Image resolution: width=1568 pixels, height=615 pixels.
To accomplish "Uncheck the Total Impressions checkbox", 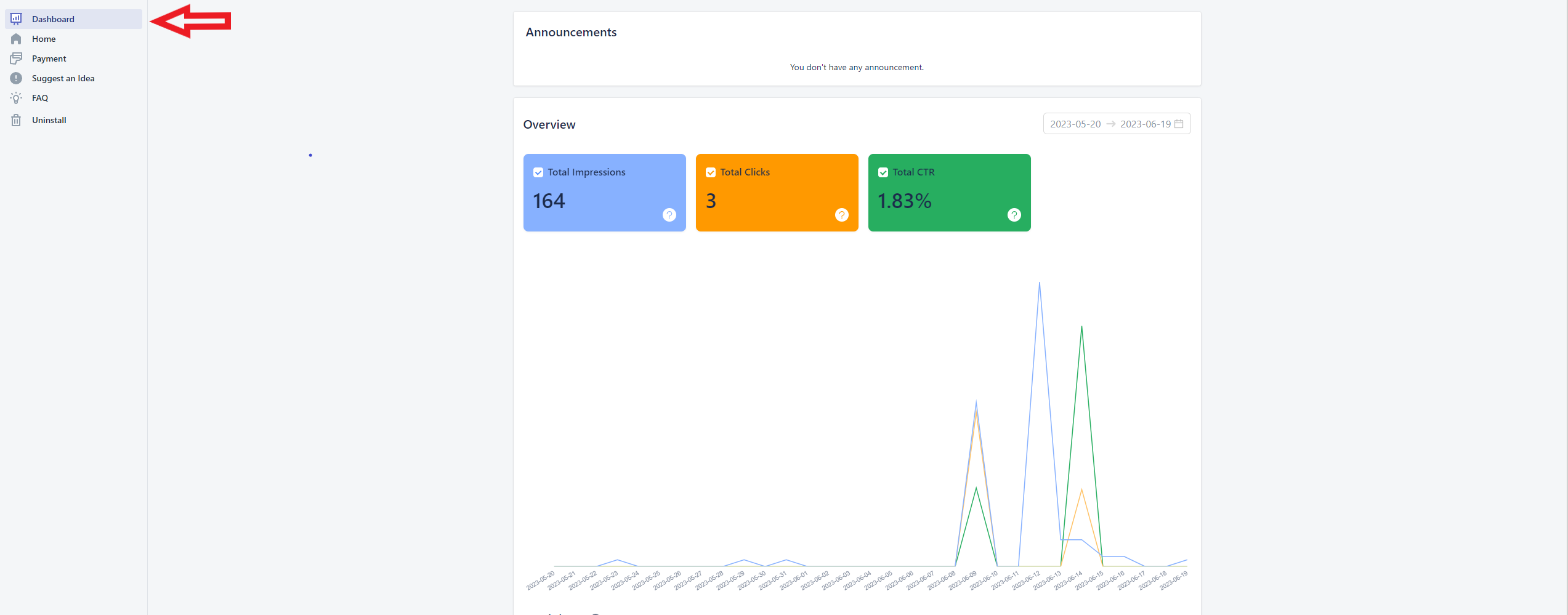I will 538,172.
